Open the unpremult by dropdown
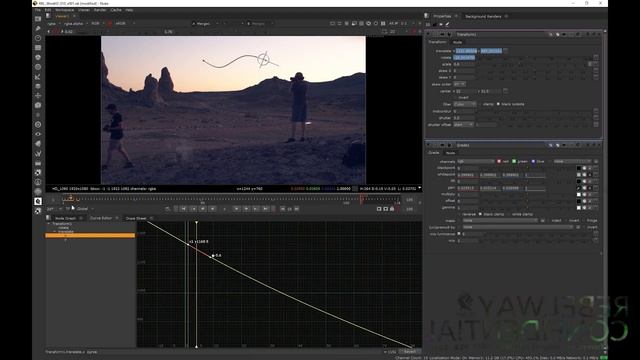 point(518,227)
